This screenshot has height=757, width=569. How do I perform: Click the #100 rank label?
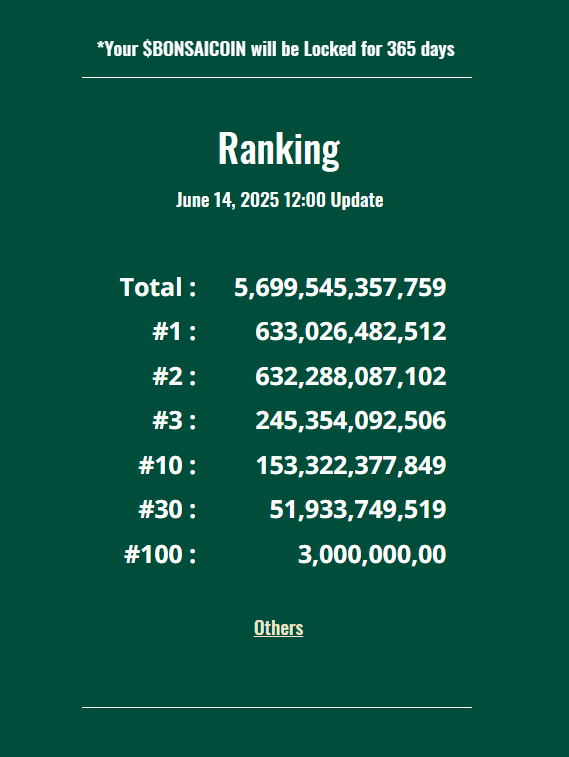160,554
